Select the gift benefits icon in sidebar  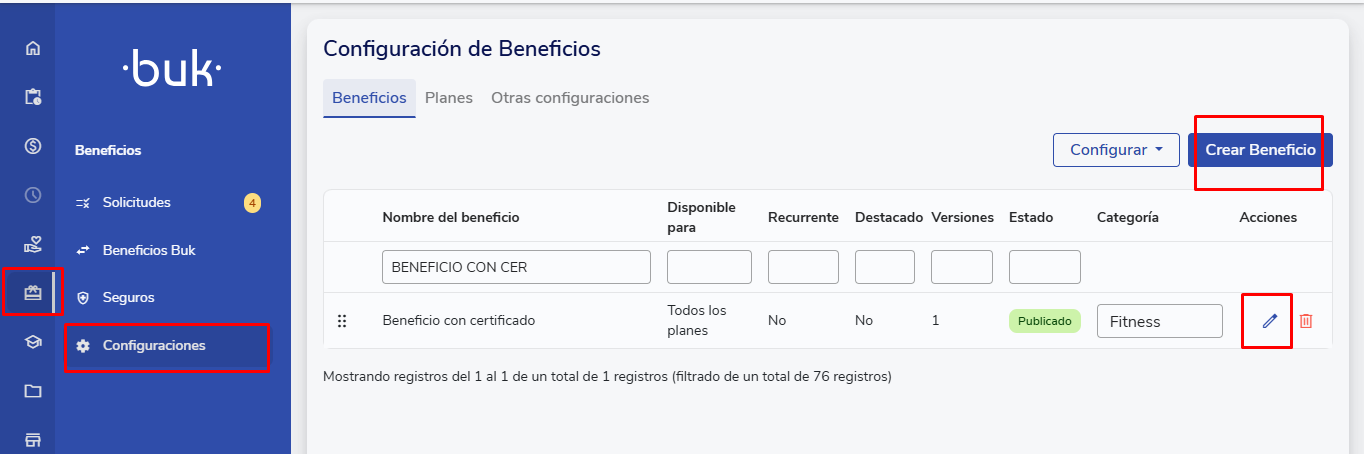point(33,293)
